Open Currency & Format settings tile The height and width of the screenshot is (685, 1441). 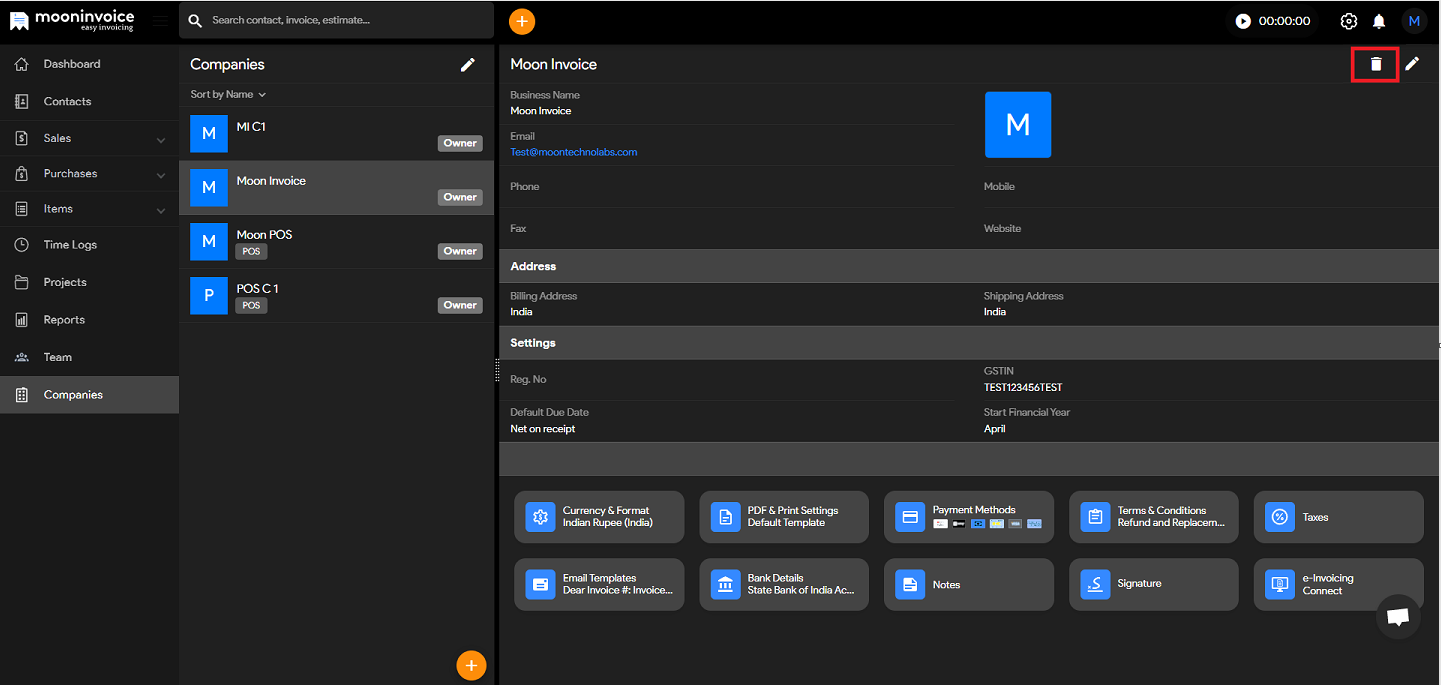click(x=599, y=517)
